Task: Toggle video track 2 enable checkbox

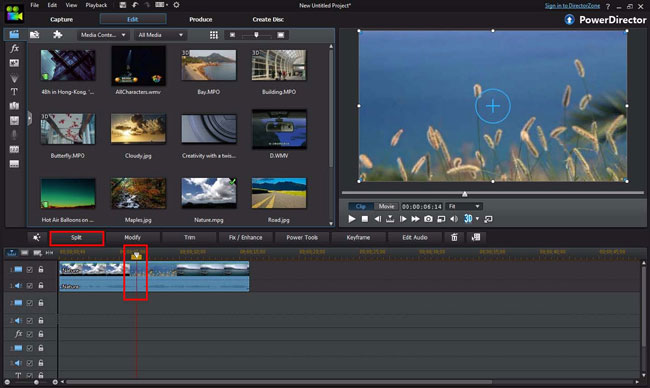Action: (x=29, y=303)
